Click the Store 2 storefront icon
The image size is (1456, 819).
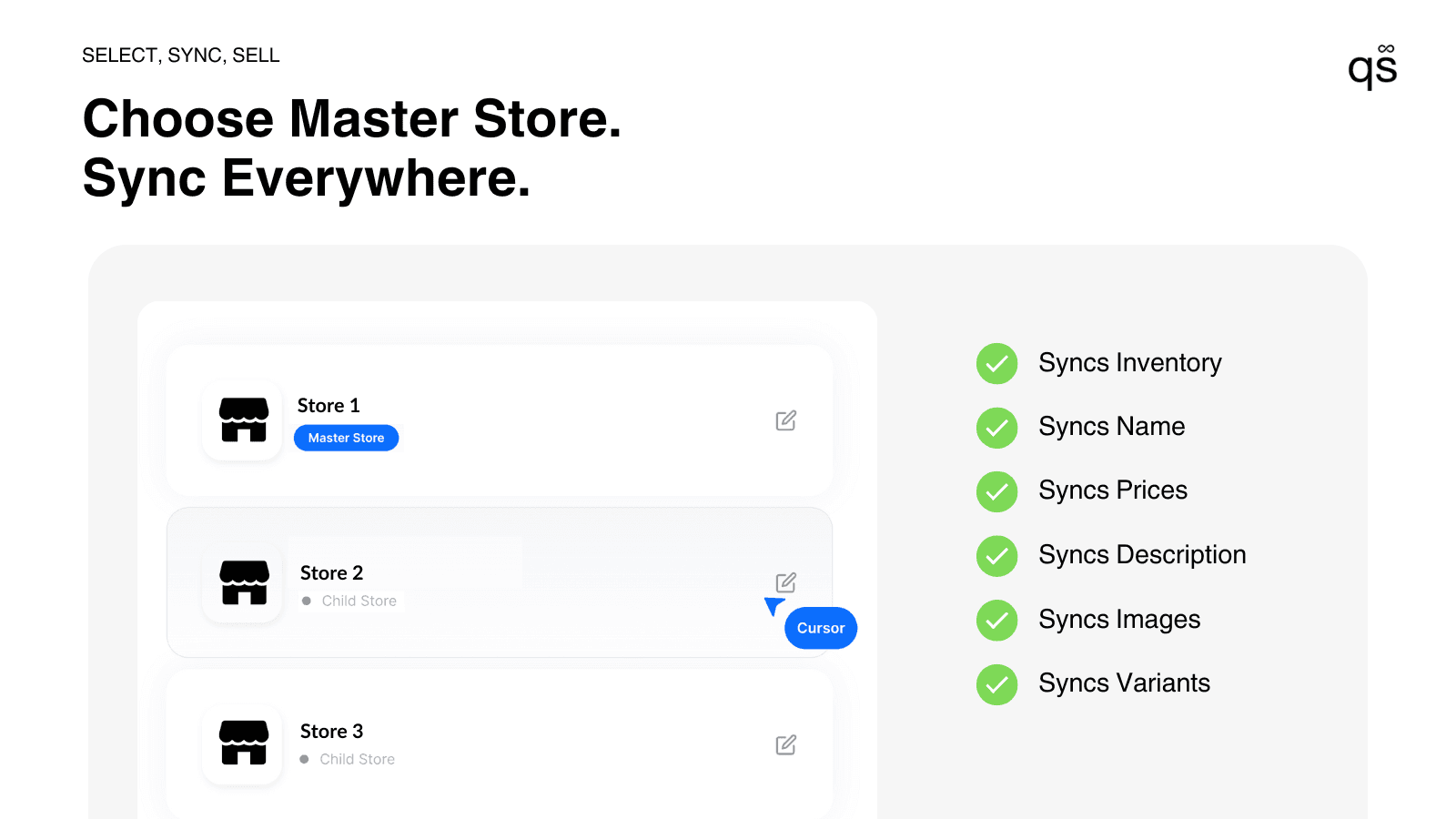point(242,582)
